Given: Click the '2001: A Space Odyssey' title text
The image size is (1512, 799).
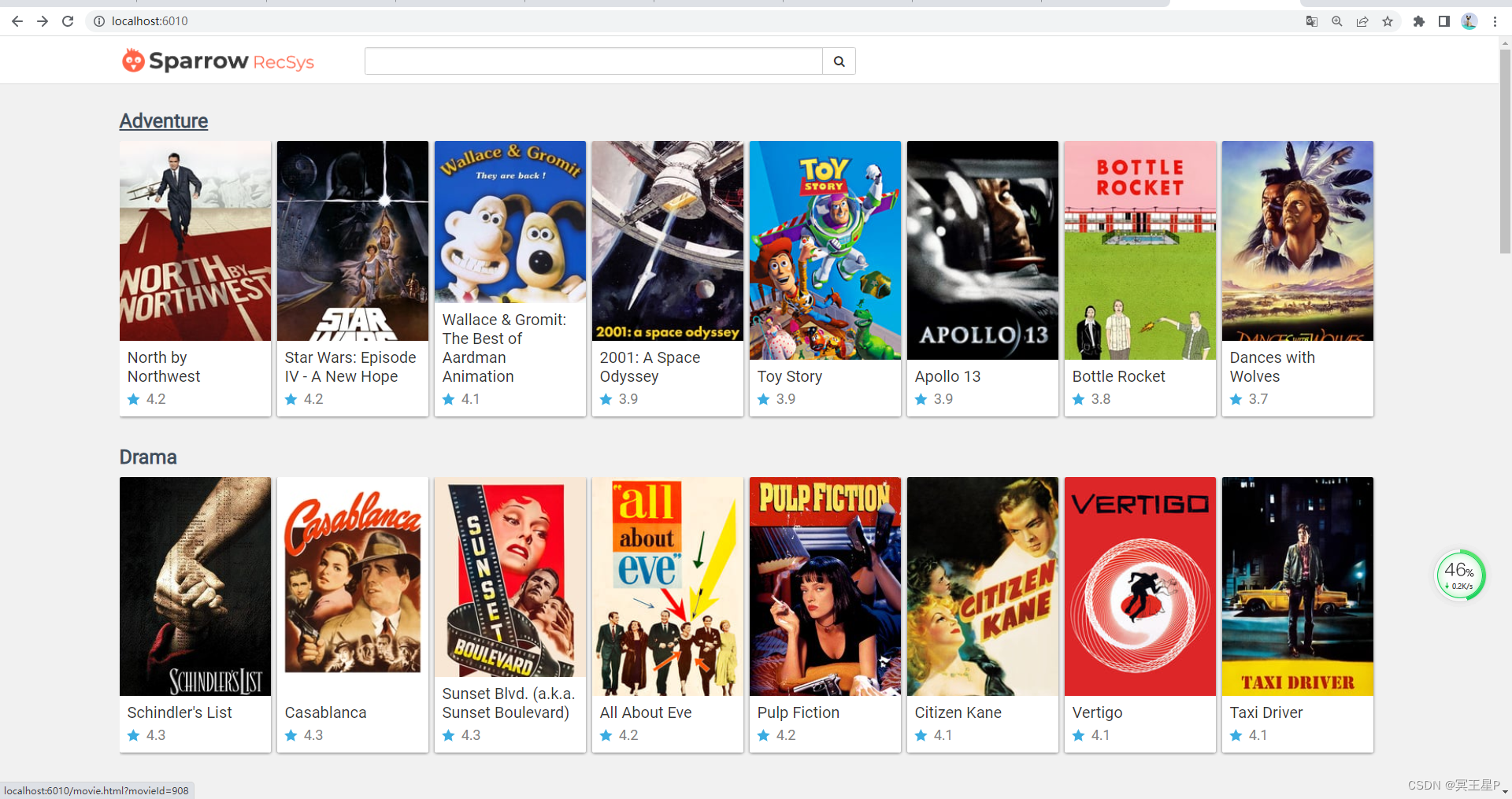Looking at the screenshot, I should click(x=650, y=367).
